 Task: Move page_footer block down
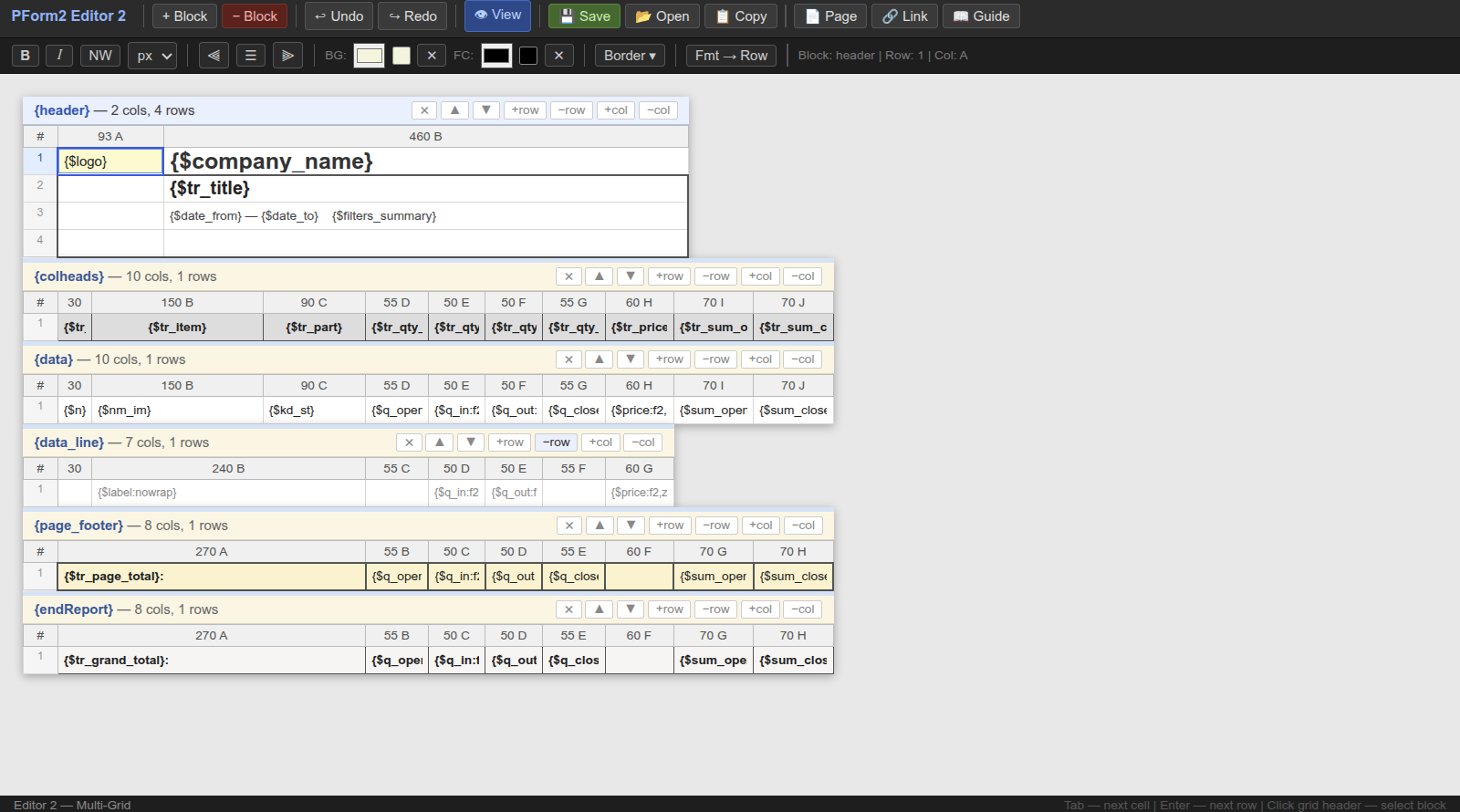(x=631, y=526)
